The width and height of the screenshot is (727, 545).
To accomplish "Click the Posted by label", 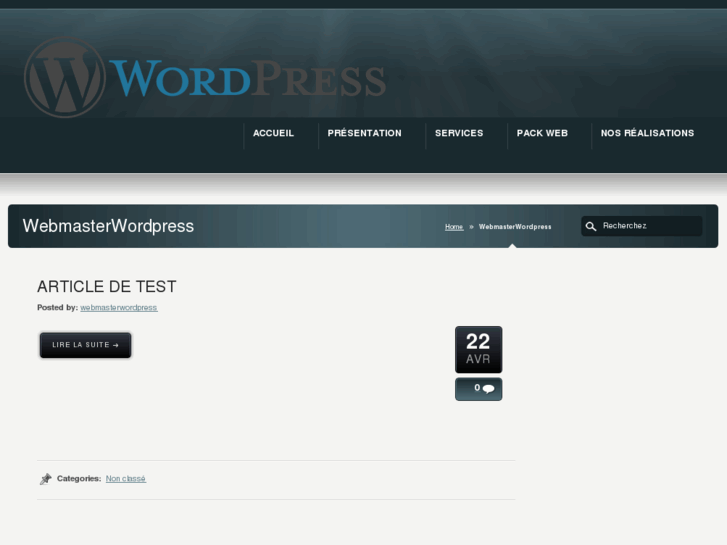I will coord(57,308).
